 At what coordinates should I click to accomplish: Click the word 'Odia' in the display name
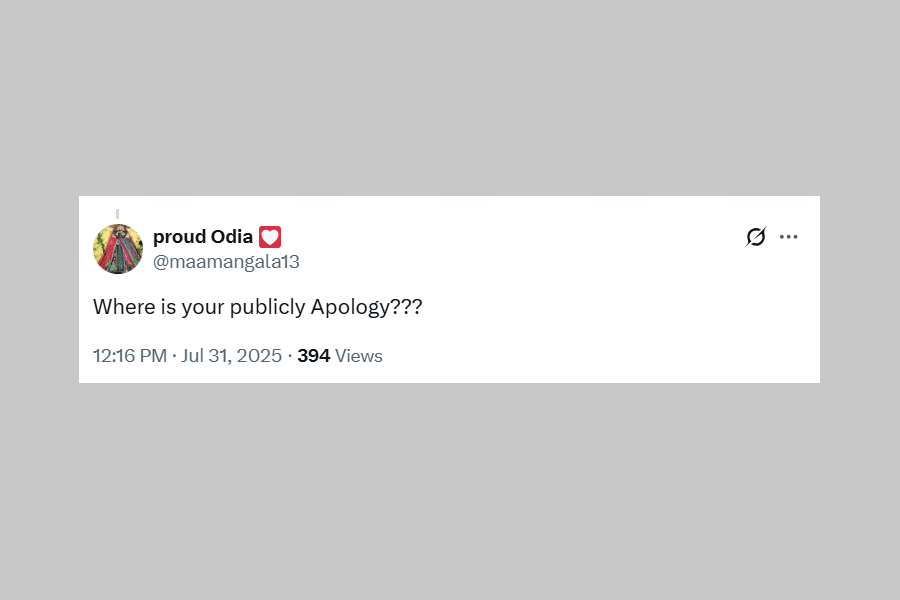(232, 237)
